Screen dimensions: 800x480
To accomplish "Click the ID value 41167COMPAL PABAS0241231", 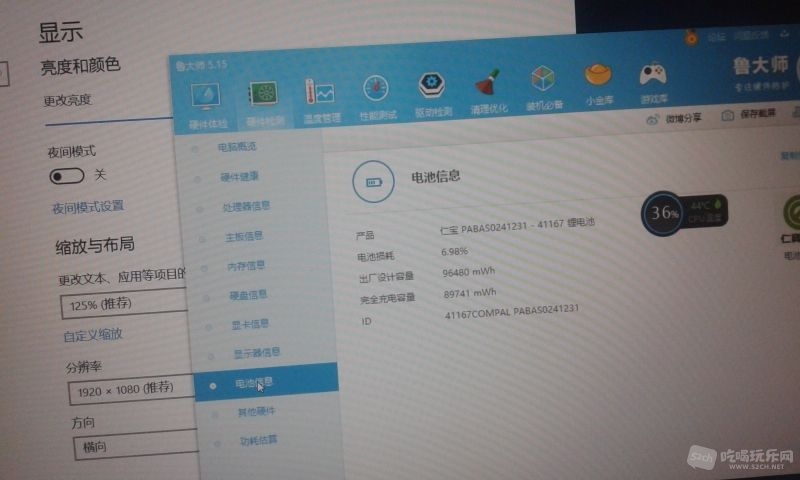I will point(512,312).
